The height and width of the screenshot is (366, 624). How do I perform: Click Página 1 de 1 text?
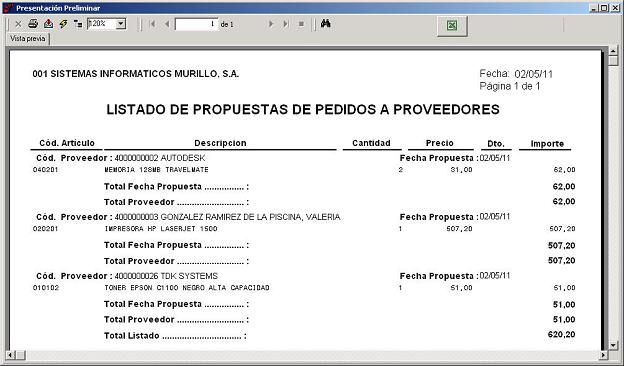click(x=510, y=86)
